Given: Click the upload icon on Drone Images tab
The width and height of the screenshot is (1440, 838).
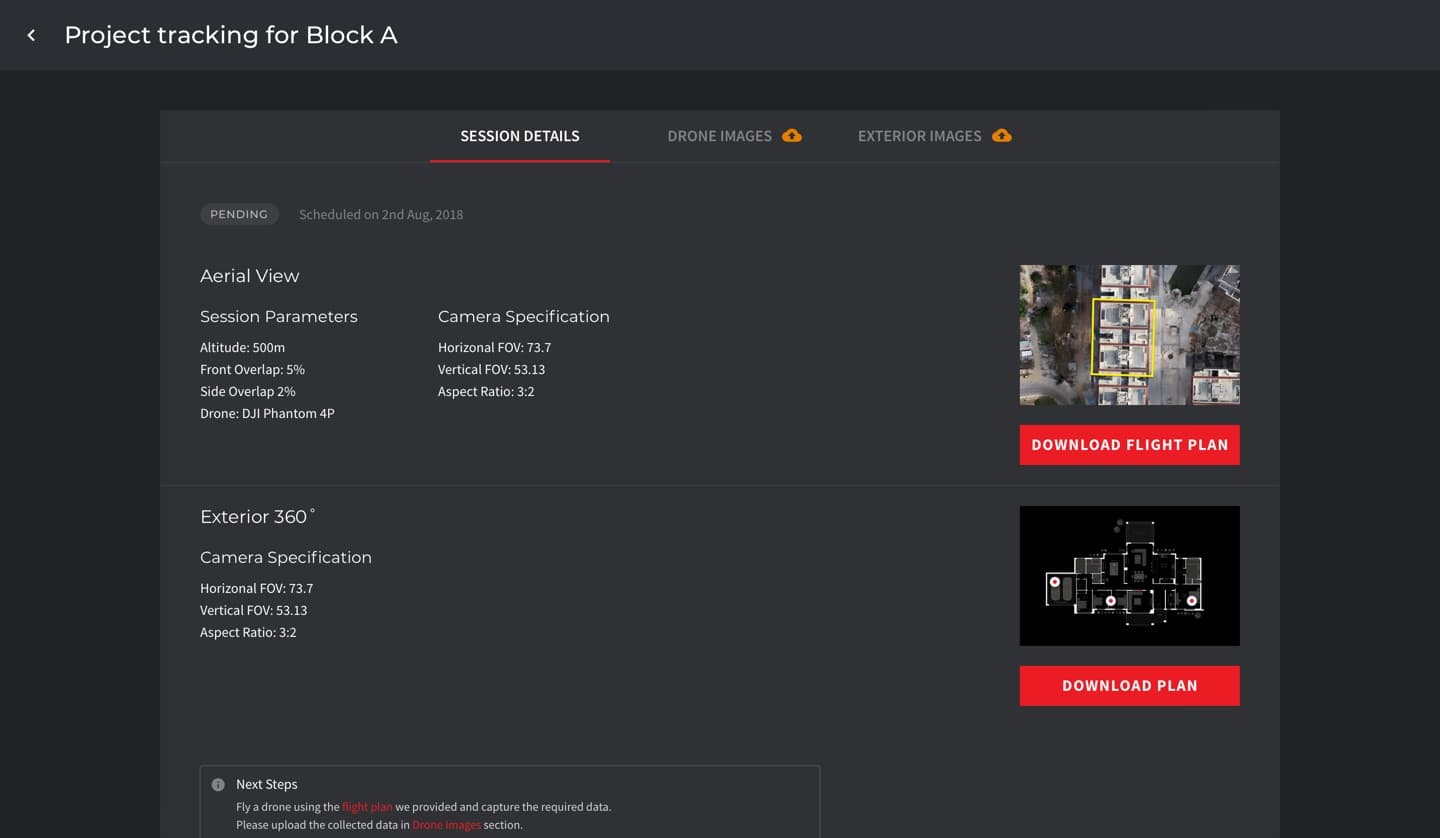Looking at the screenshot, I should tap(792, 136).
